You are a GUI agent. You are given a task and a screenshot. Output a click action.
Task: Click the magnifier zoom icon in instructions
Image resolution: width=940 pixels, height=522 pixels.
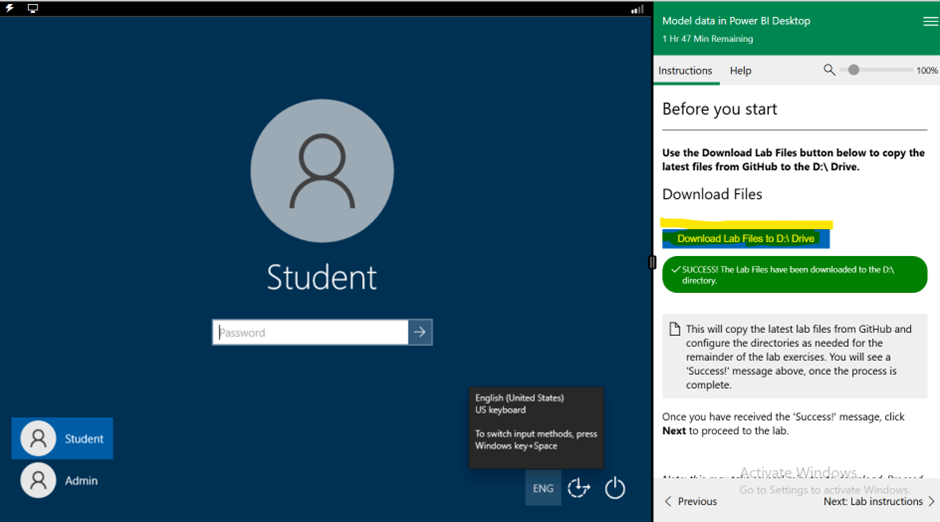(x=829, y=70)
